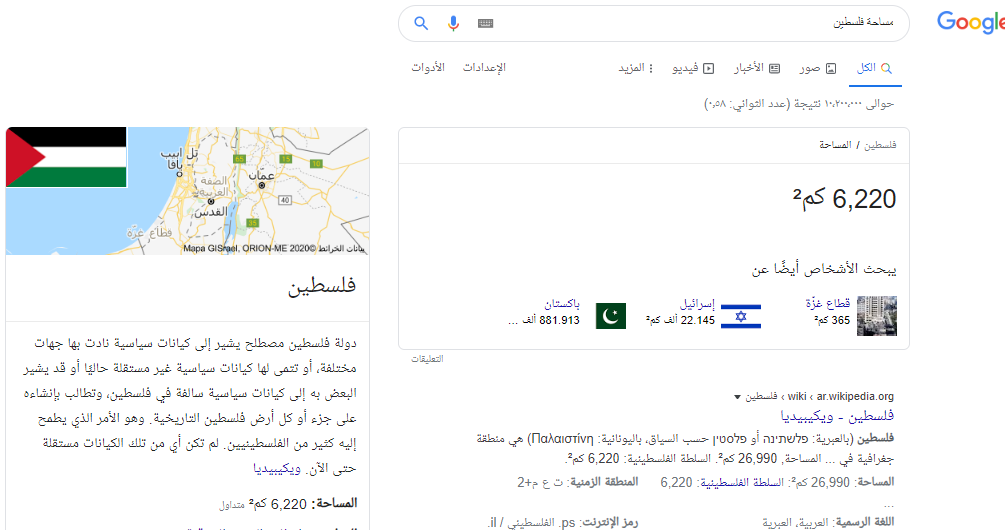Click the Pakistan flag icon
1005x530 pixels.
611,317
